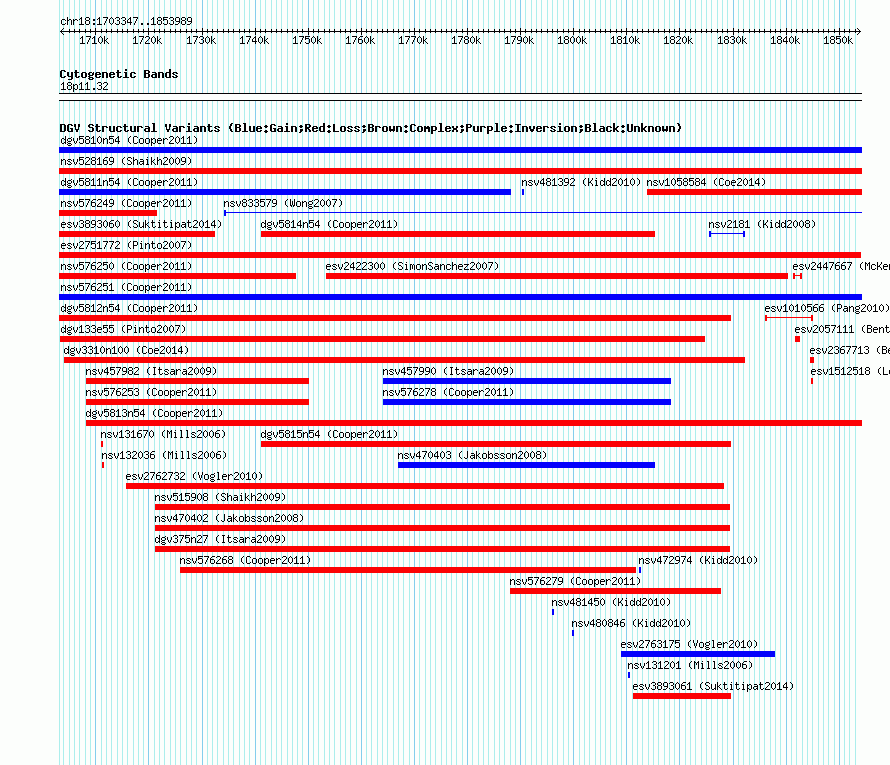Click the chr18:1703347..1853989 region label
Viewport: 890px width, 765px height.
[x=126, y=21]
